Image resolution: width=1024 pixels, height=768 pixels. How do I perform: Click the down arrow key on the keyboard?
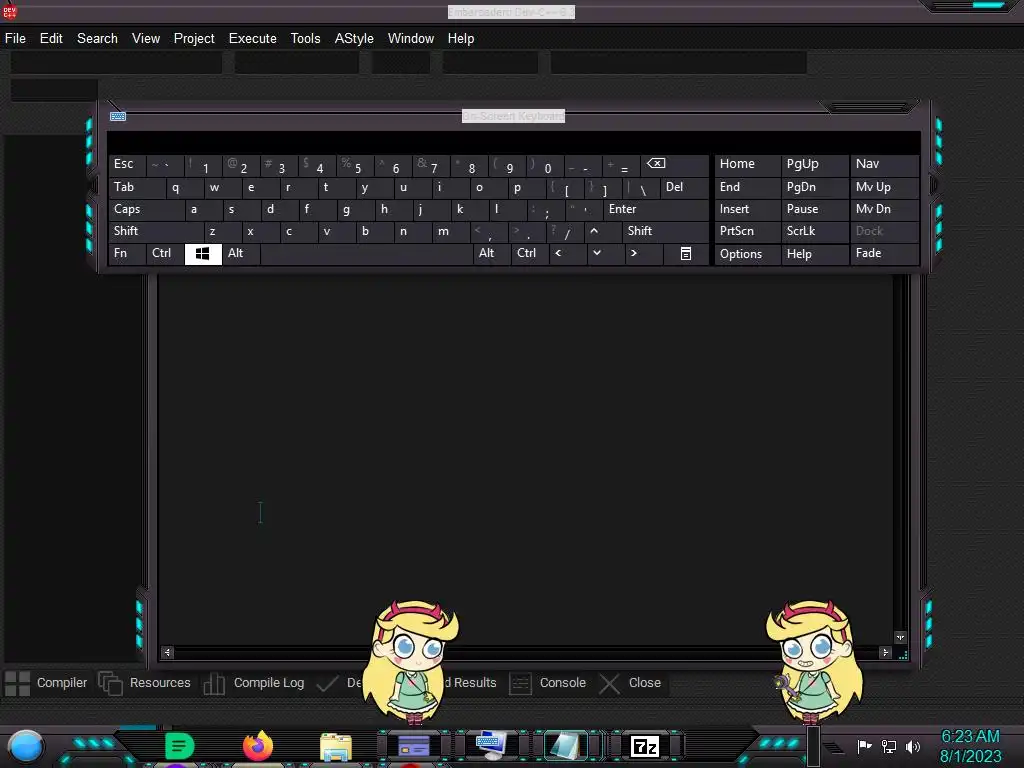tap(597, 253)
